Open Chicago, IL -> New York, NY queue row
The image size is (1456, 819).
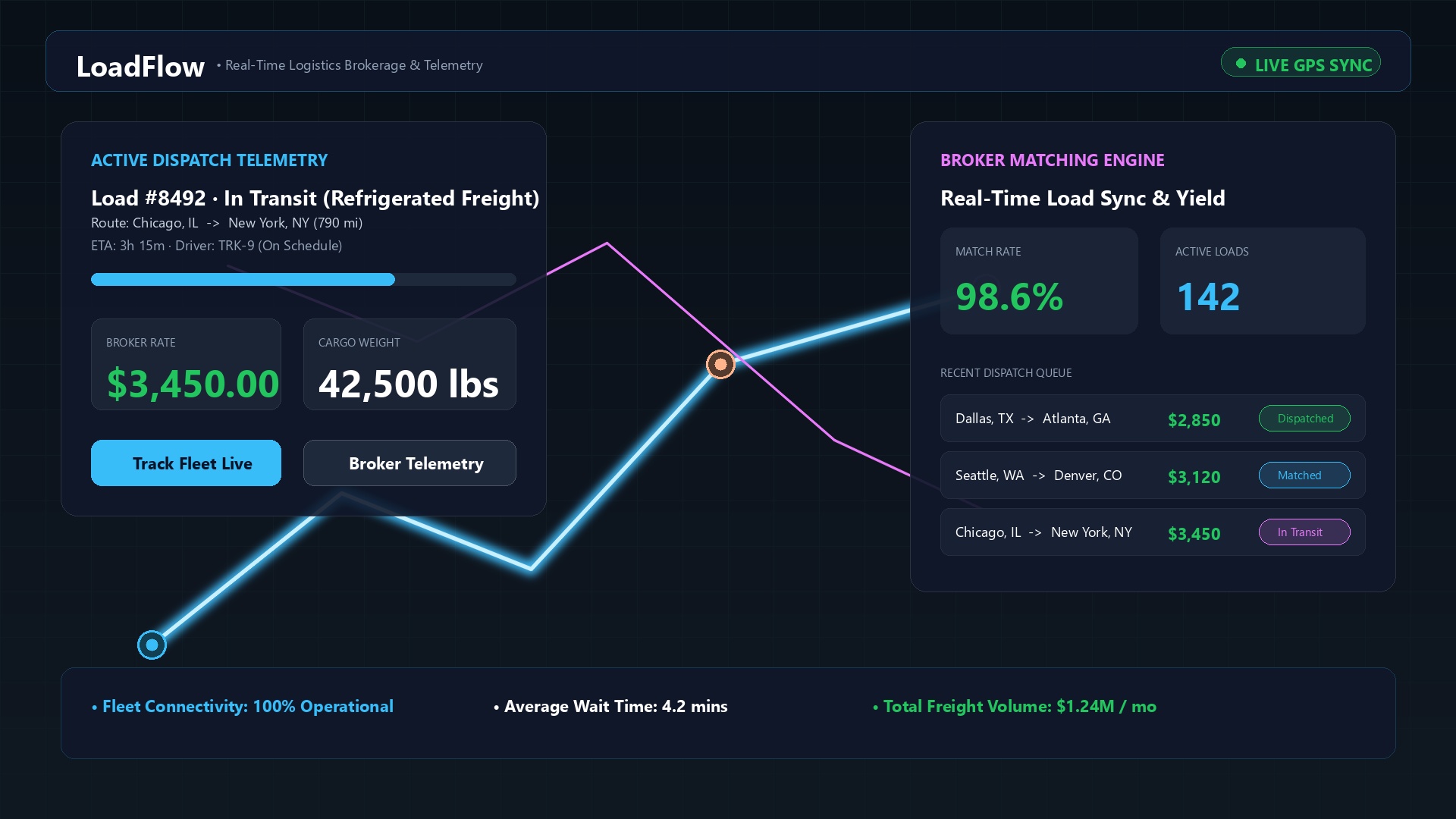tap(1153, 532)
